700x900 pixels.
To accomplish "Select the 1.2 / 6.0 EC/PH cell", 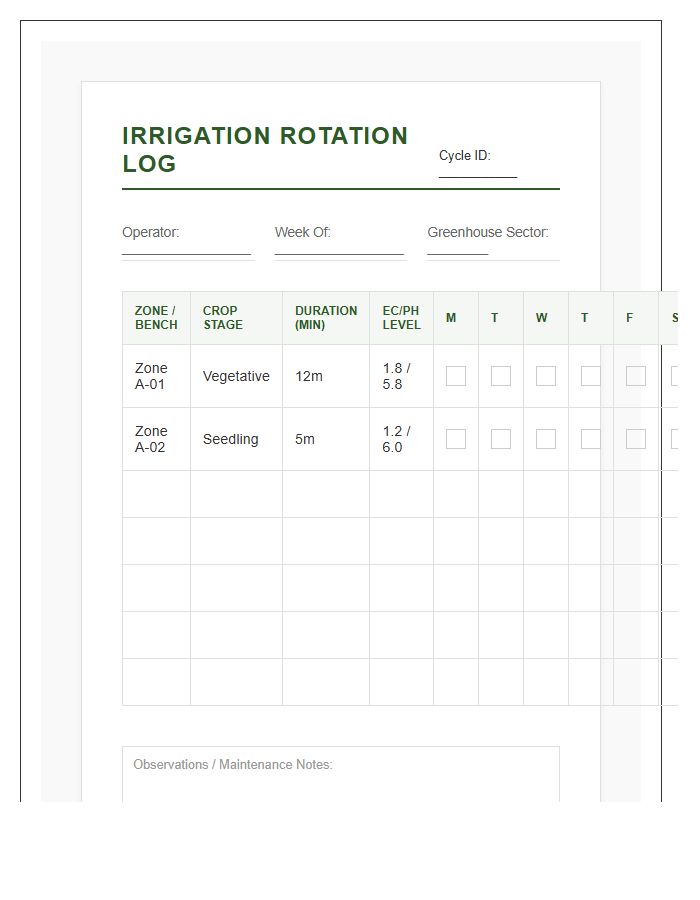I will 402,439.
